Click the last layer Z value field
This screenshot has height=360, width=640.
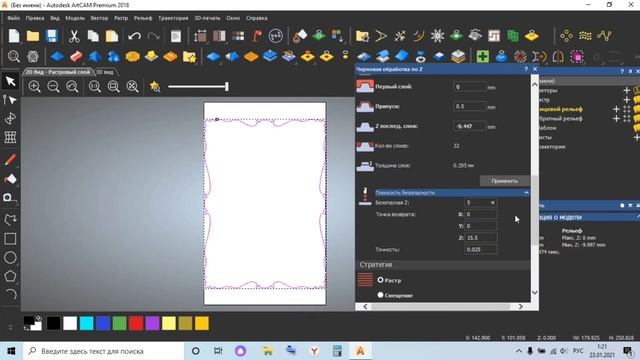point(470,126)
